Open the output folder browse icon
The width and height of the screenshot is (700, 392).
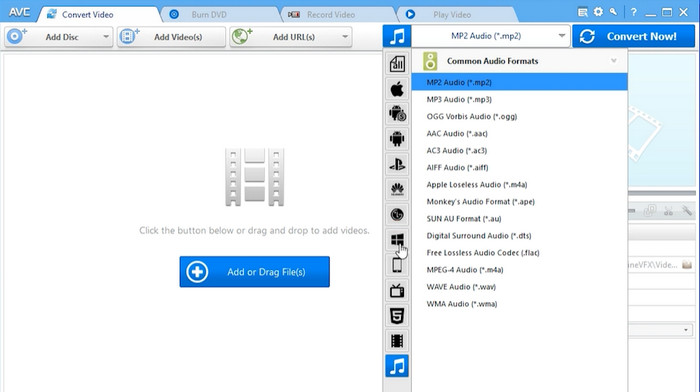pyautogui.click(x=687, y=265)
